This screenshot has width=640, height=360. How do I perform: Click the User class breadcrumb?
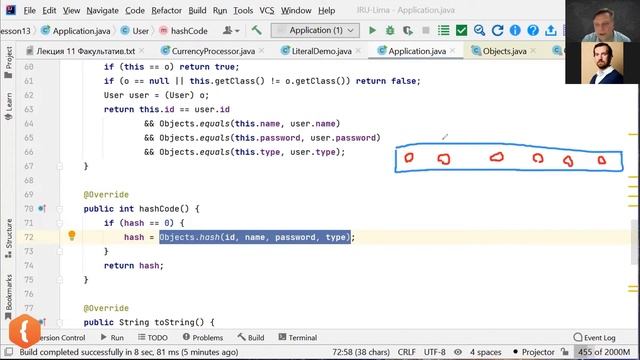(x=135, y=31)
